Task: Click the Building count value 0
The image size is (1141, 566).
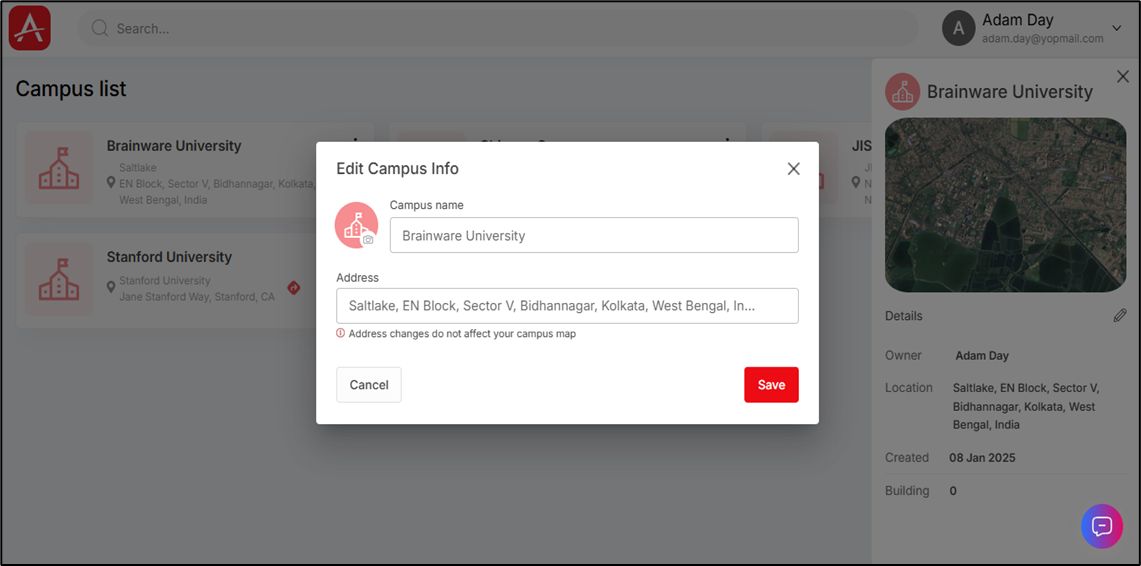Action: pyautogui.click(x=953, y=491)
